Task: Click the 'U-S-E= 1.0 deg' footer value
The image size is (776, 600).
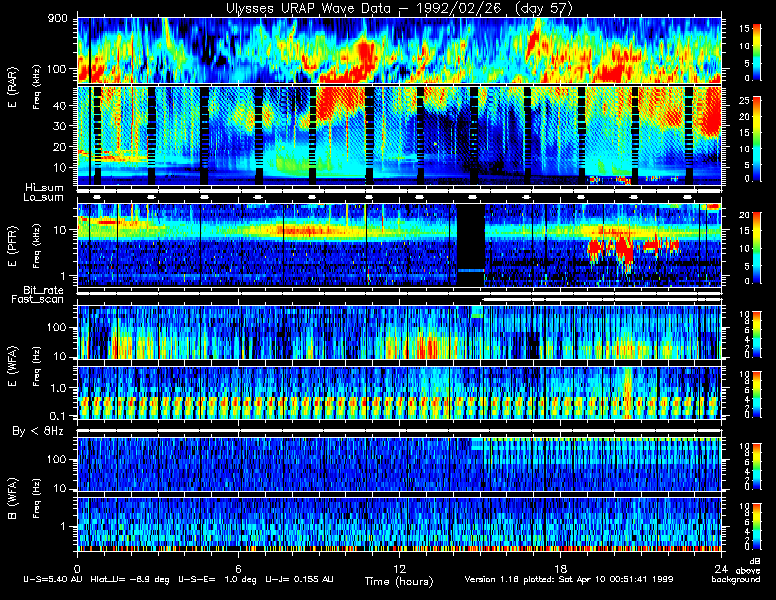Action: [x=217, y=579]
